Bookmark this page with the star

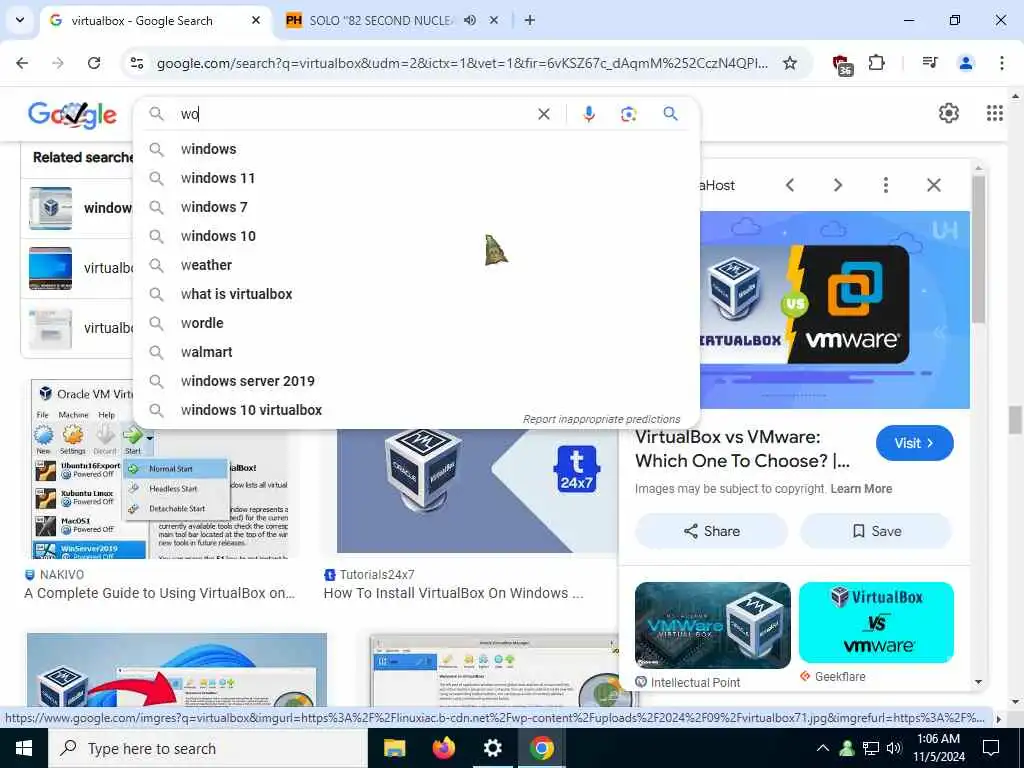790,63
